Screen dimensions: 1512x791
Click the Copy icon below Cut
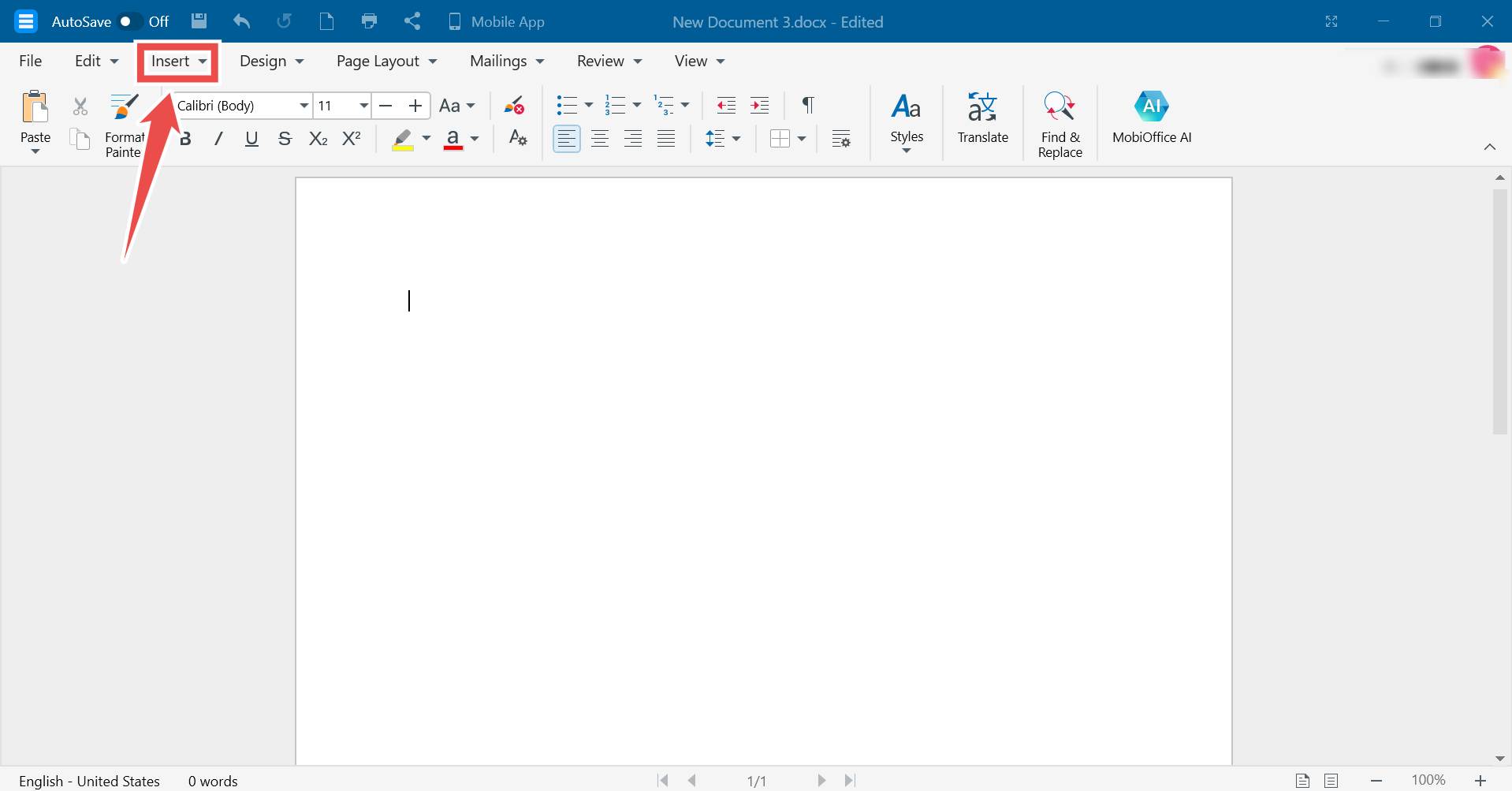click(80, 140)
